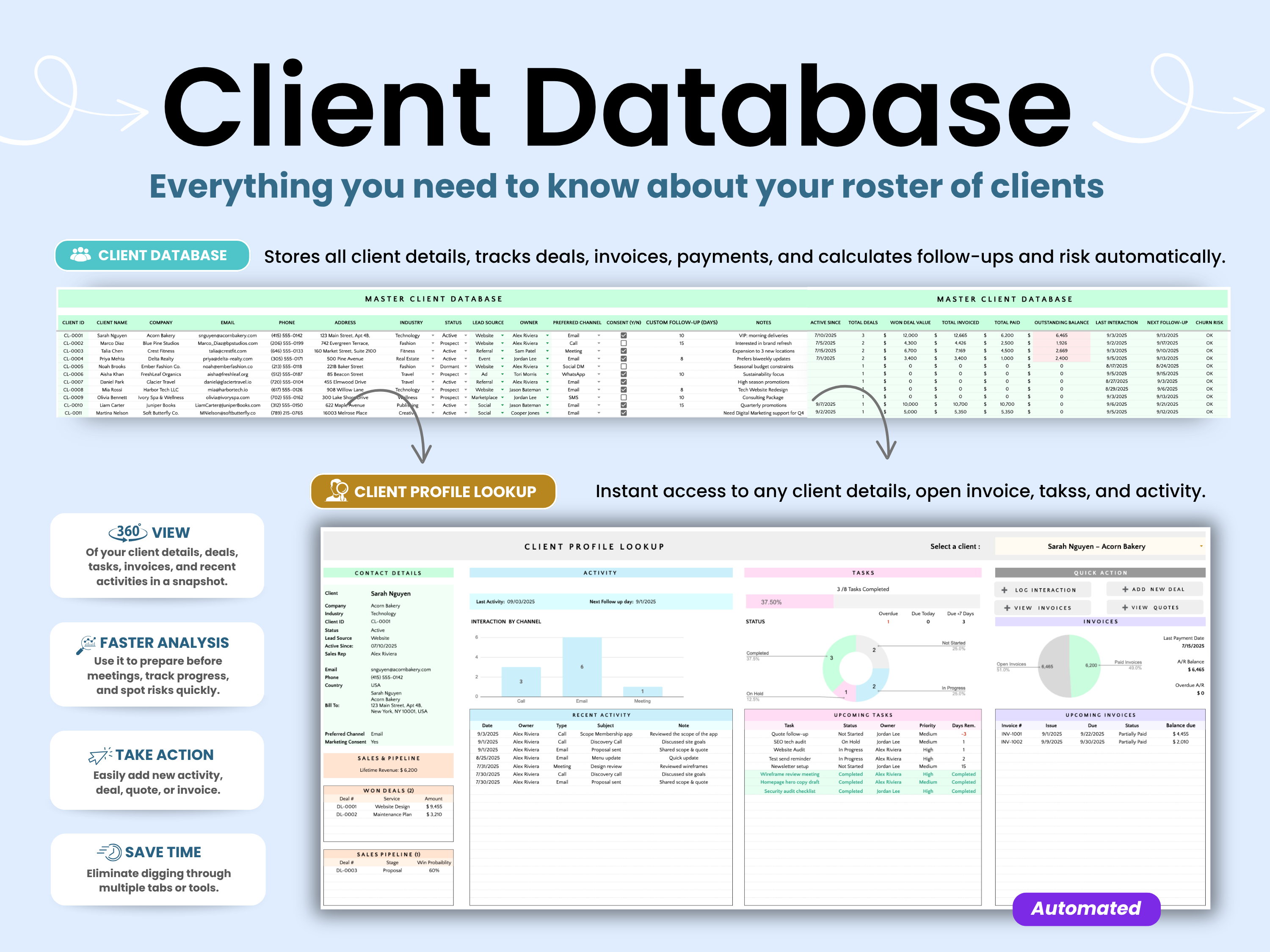Click the A/R Balance $ 6,465 value
The image size is (1270, 952).
(x=1196, y=670)
